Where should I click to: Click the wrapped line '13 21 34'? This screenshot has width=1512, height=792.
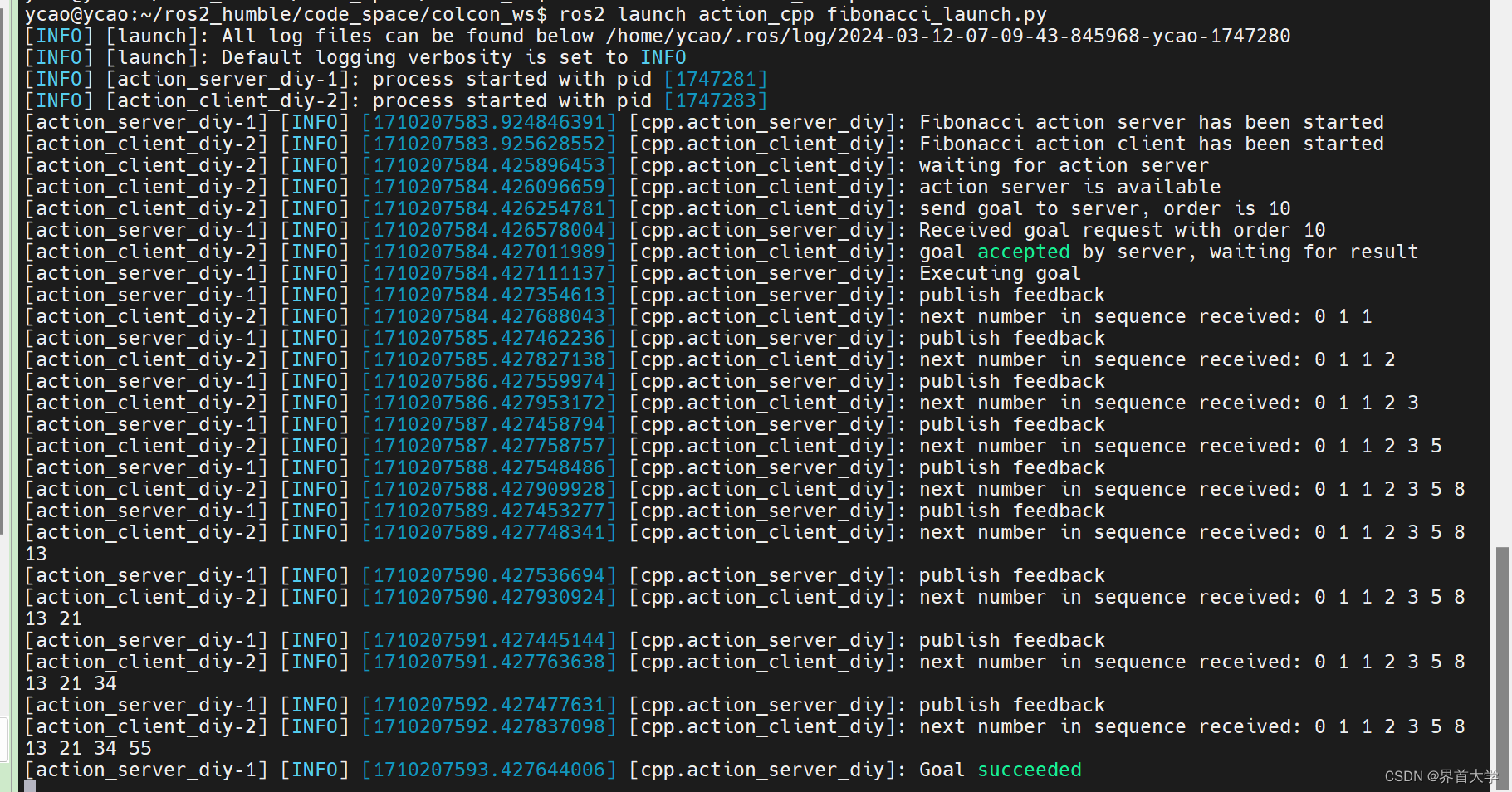[71, 683]
